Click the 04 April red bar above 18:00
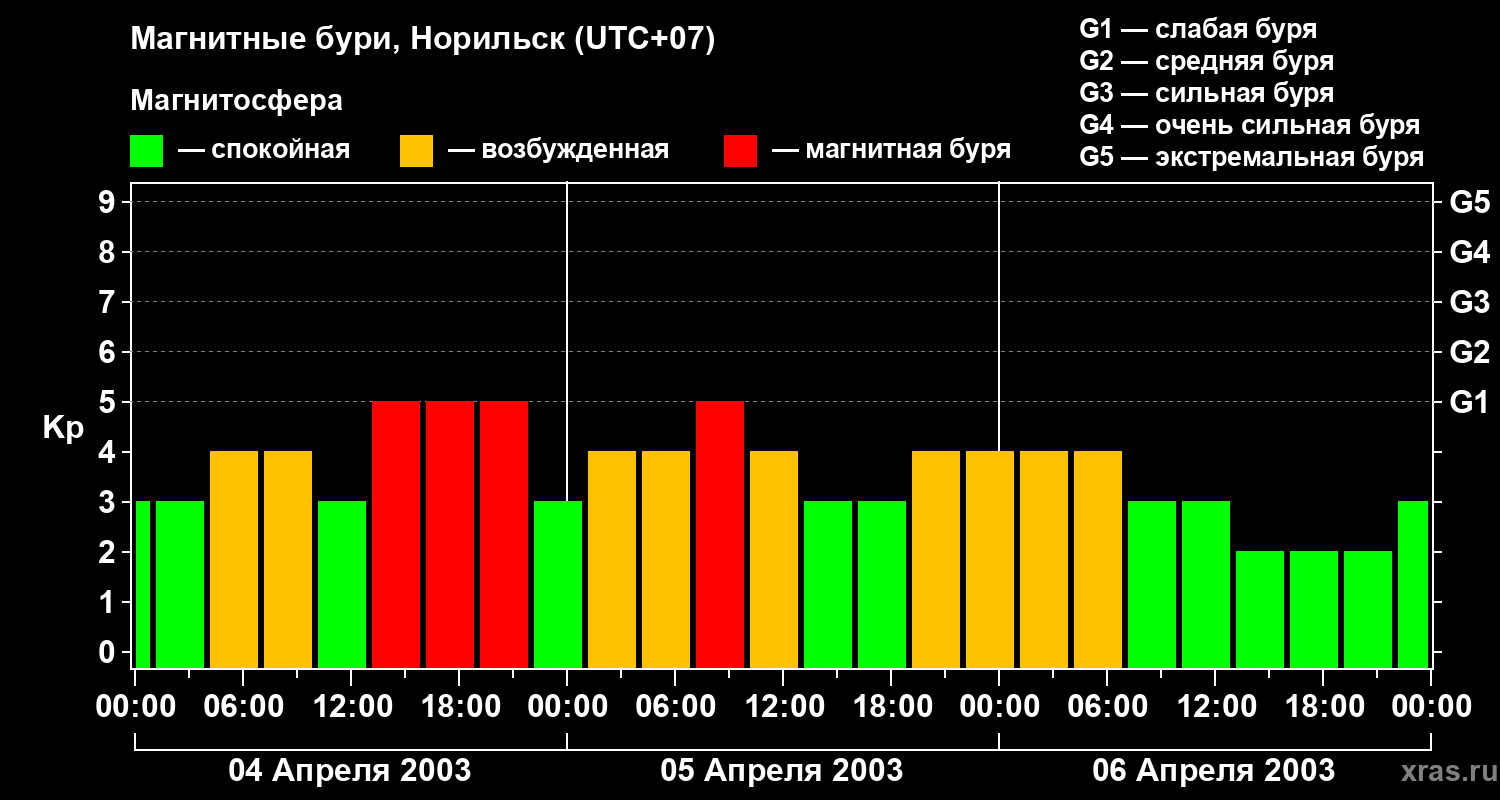 pos(450,534)
